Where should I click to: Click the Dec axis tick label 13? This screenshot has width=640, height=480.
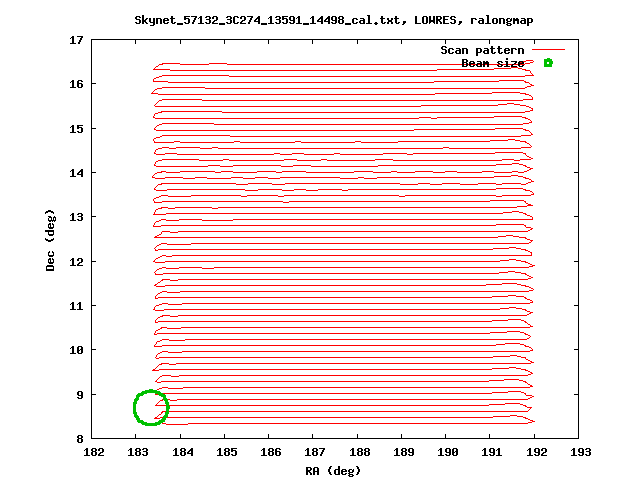pyautogui.click(x=76, y=217)
